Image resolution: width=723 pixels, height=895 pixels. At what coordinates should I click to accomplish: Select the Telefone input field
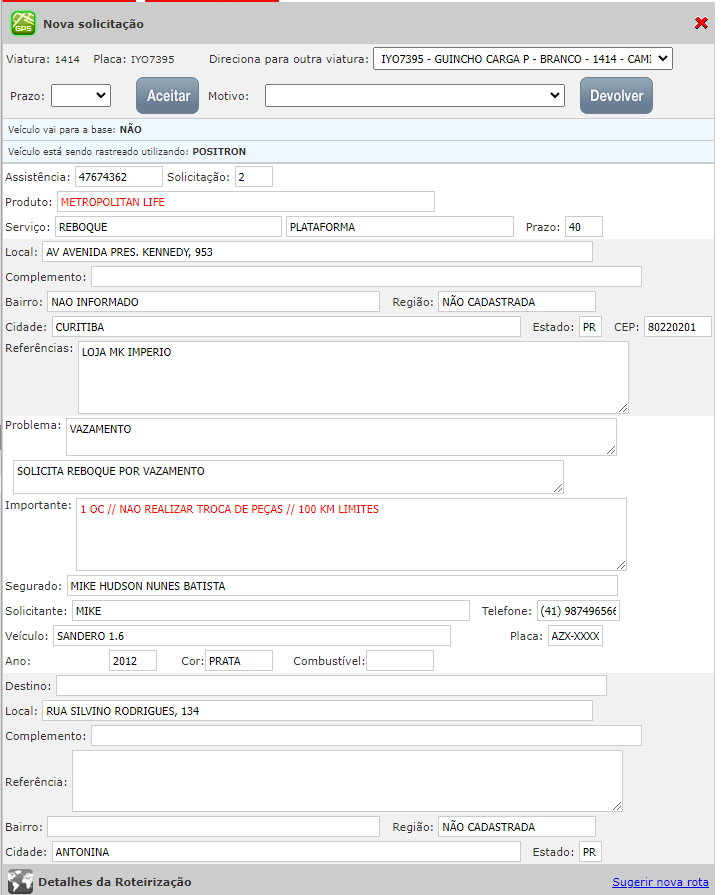click(x=578, y=611)
